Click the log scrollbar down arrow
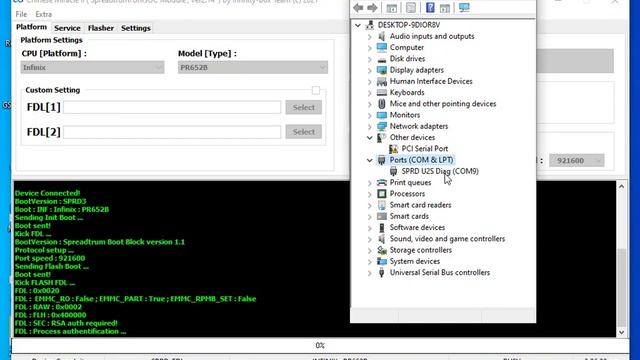Screen dimensions: 640x360 point(621,332)
